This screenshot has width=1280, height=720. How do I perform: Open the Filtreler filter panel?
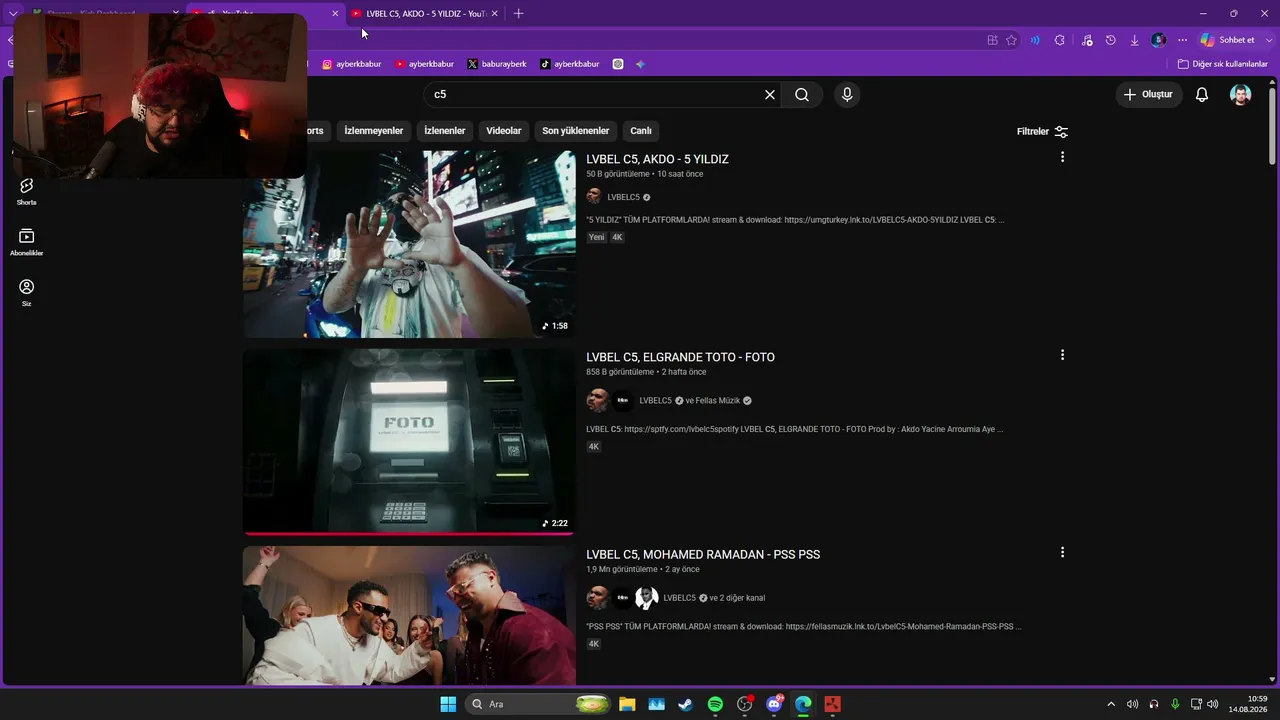pos(1042,131)
